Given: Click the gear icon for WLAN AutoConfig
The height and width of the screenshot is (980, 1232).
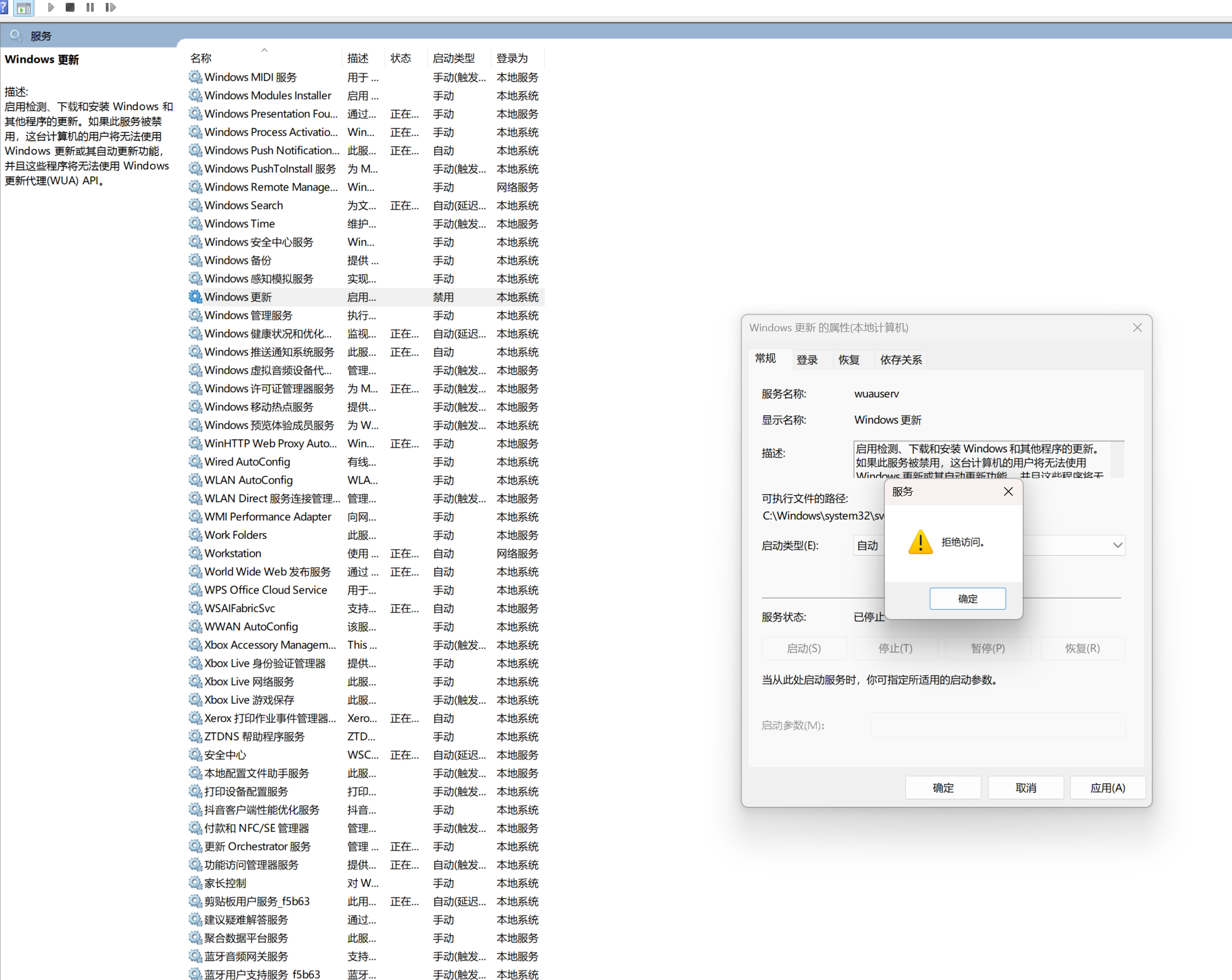Looking at the screenshot, I should [195, 480].
